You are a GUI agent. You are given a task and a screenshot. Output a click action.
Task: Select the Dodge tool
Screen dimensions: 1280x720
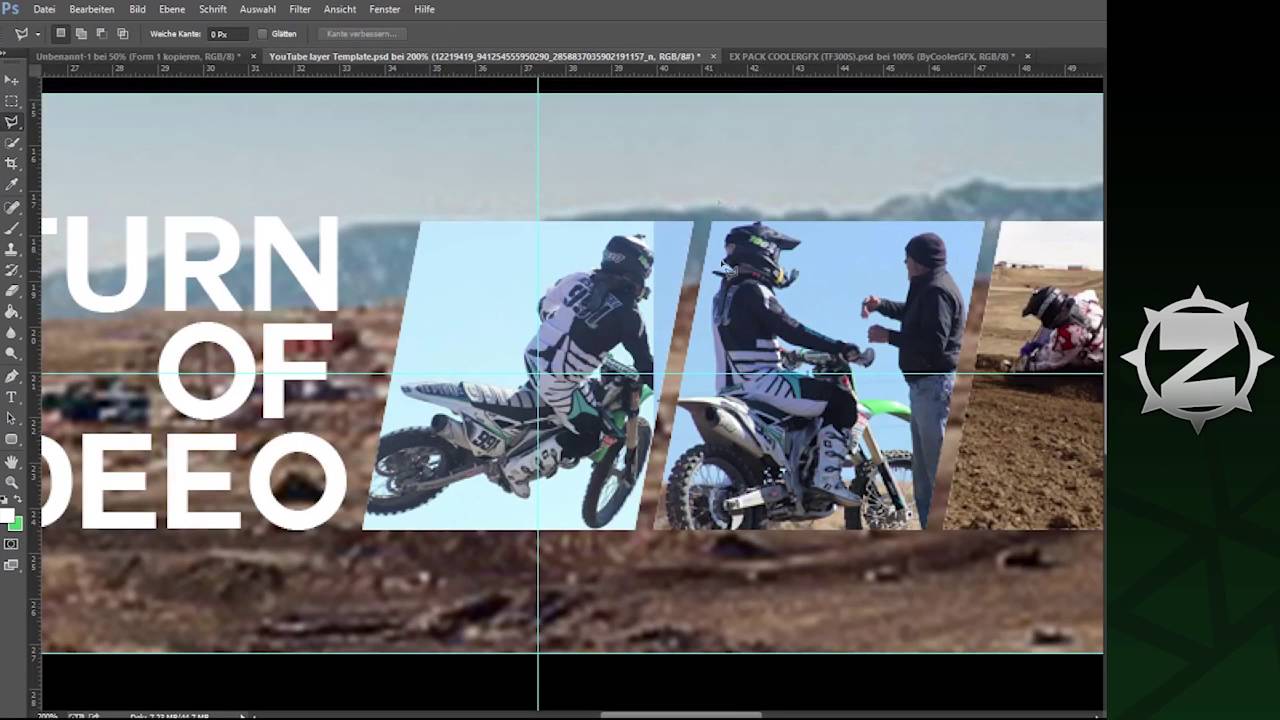11,355
